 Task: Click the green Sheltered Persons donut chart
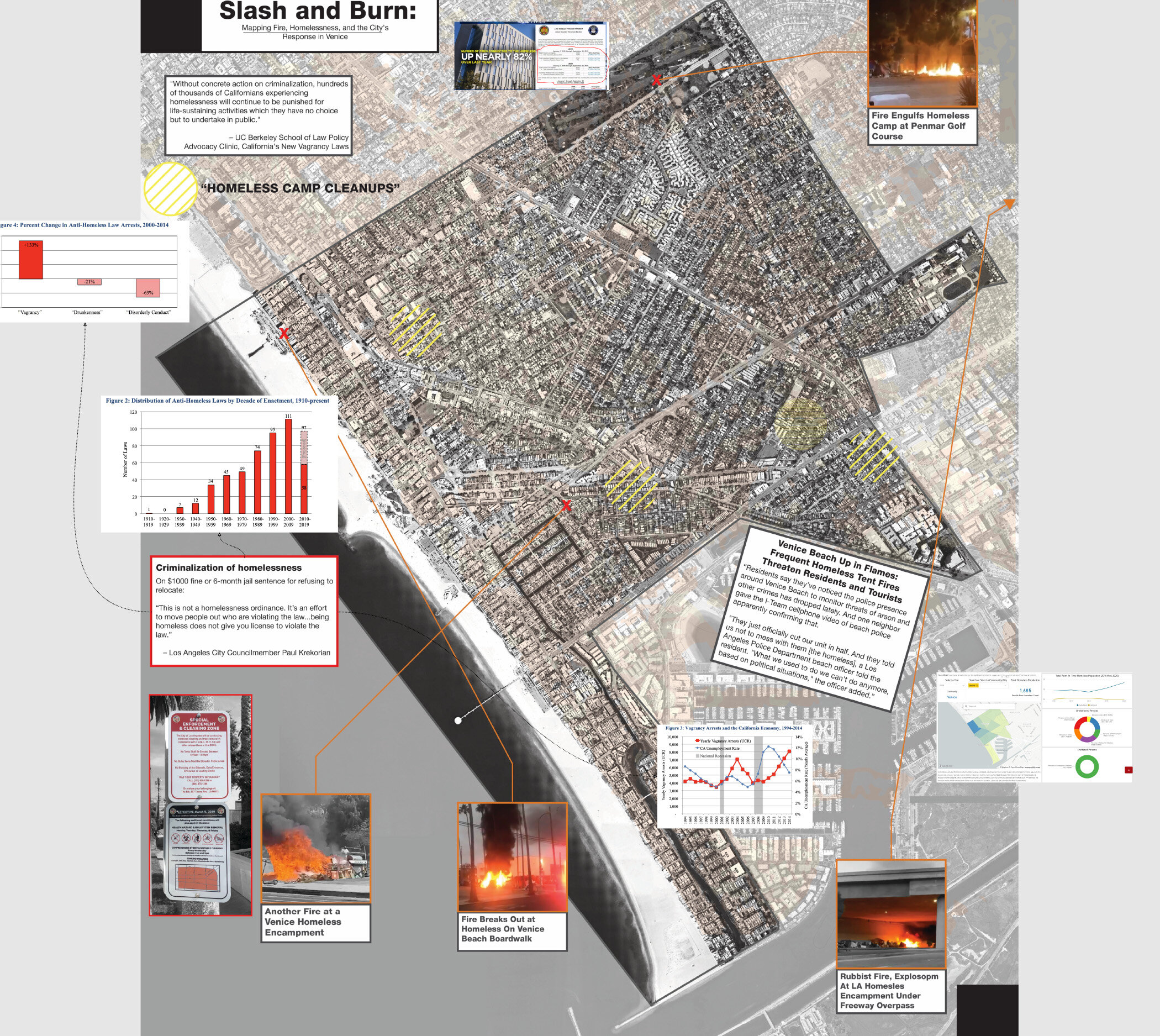click(x=1088, y=767)
